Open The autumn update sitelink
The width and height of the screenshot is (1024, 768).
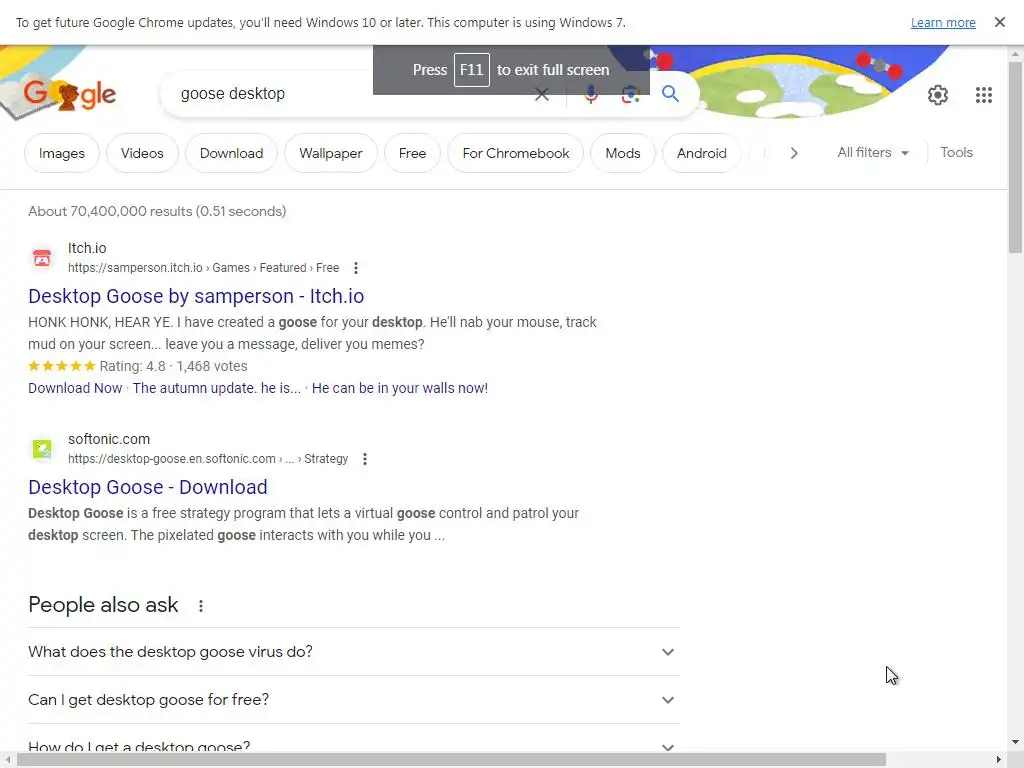click(216, 389)
